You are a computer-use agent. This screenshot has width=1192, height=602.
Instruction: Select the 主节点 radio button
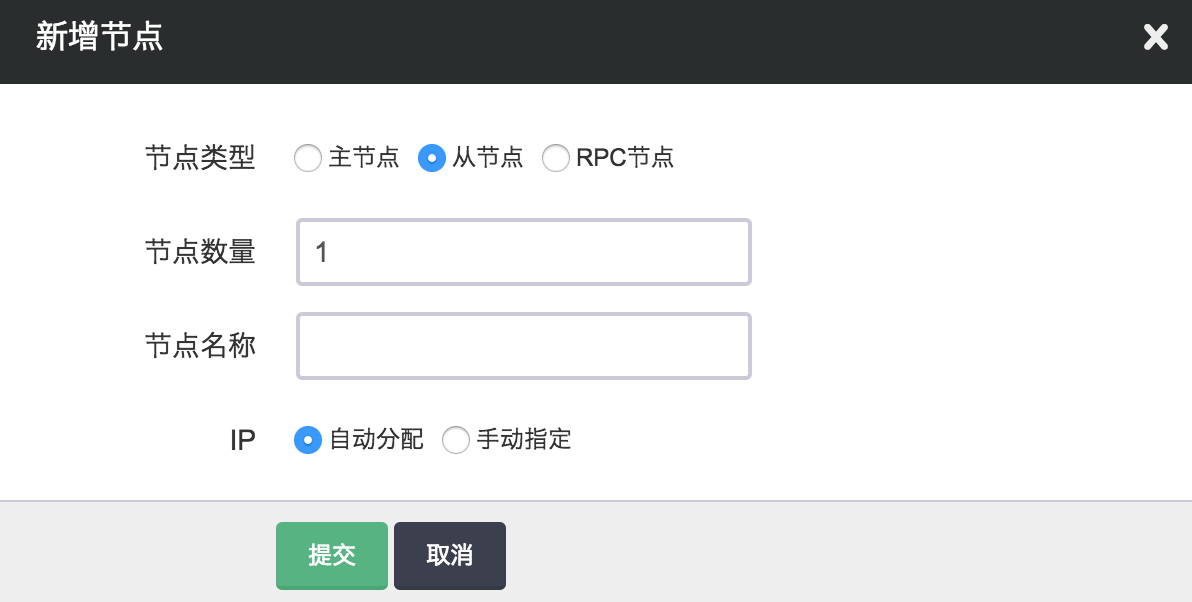coord(308,158)
